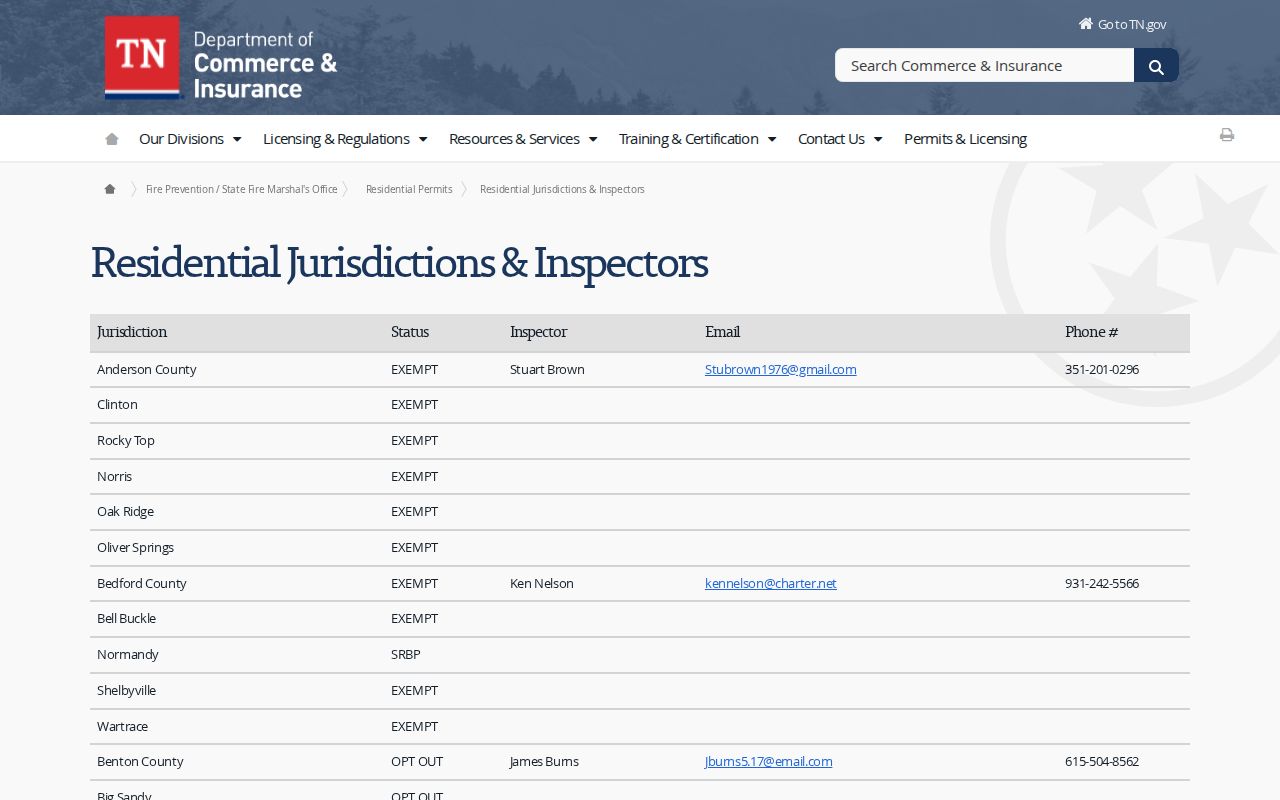Open the Contact Us menu
This screenshot has width=1280, height=800.
pyautogui.click(x=831, y=139)
